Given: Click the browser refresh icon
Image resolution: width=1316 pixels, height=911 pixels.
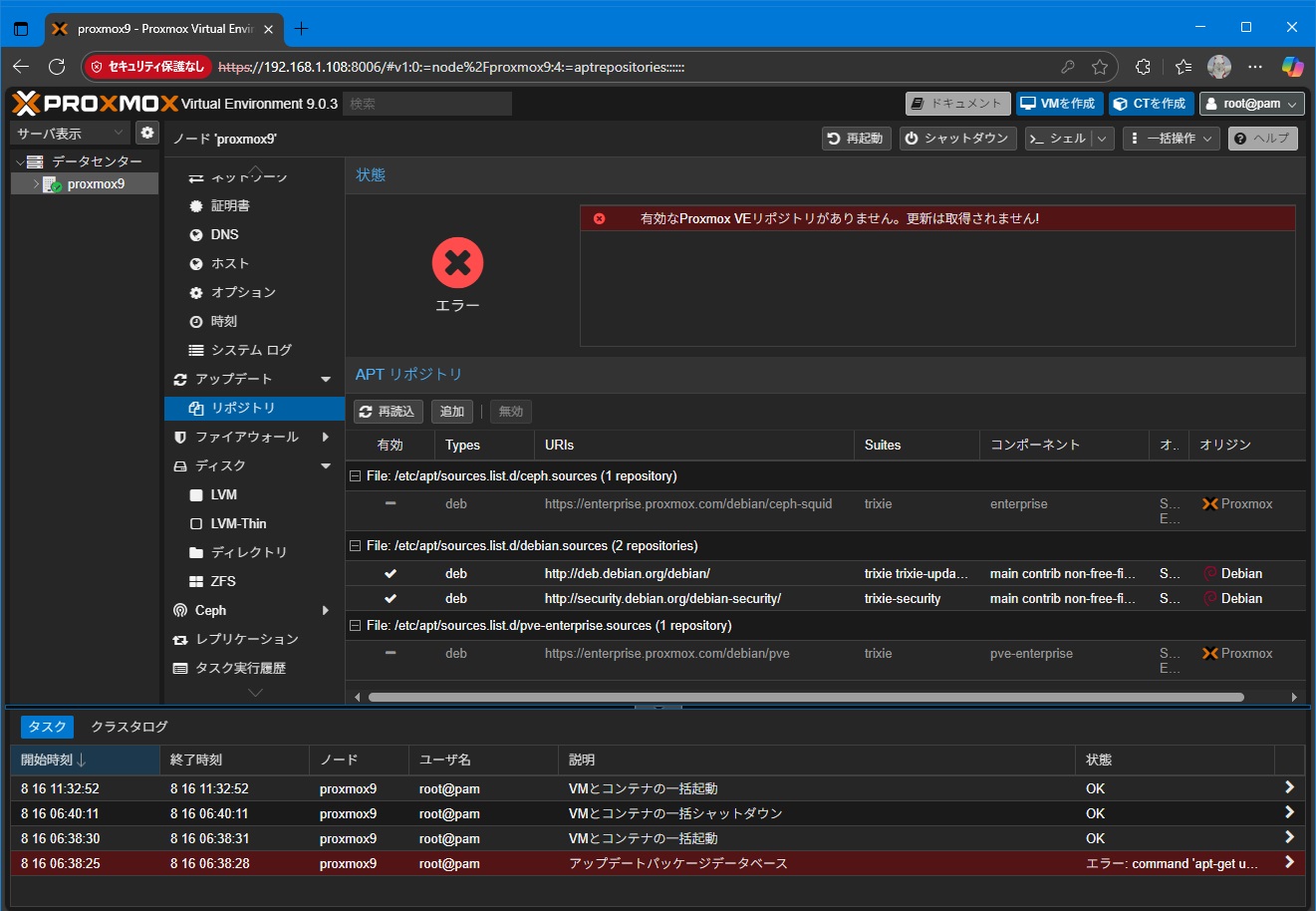Looking at the screenshot, I should [57, 67].
